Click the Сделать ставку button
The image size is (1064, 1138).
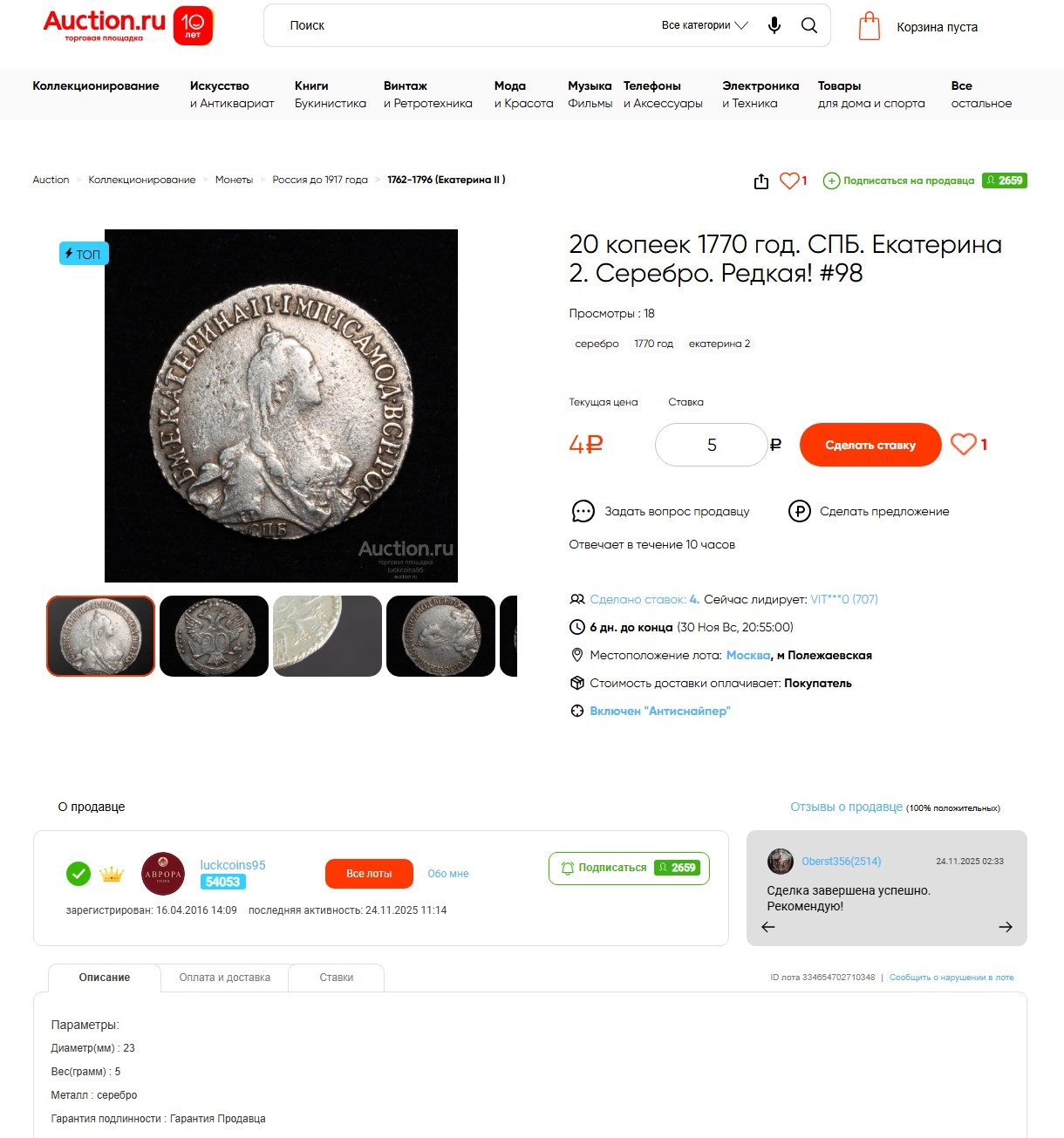point(870,445)
